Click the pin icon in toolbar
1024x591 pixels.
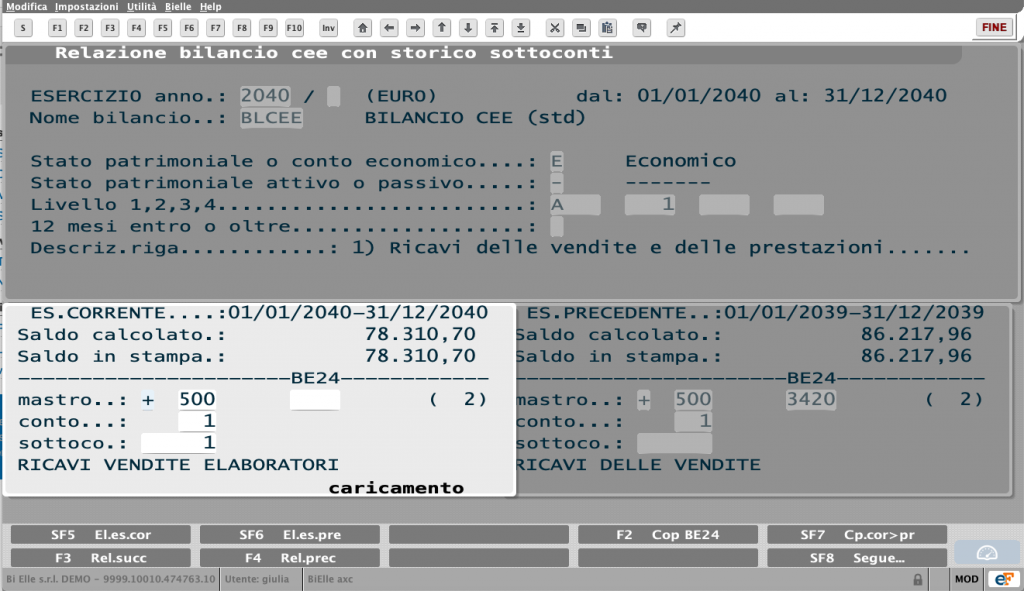[676, 28]
